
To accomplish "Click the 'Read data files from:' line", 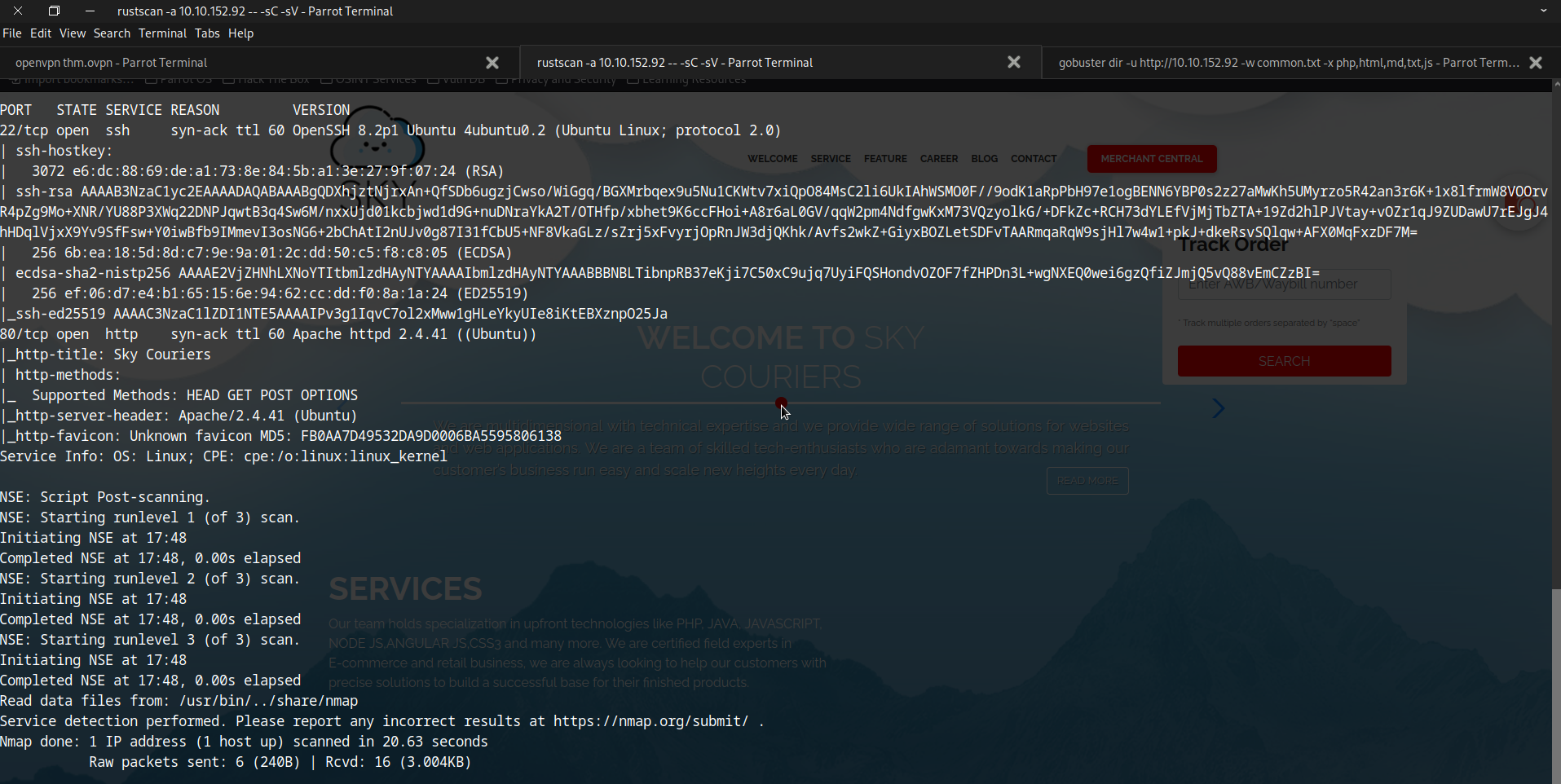I will 179,701.
